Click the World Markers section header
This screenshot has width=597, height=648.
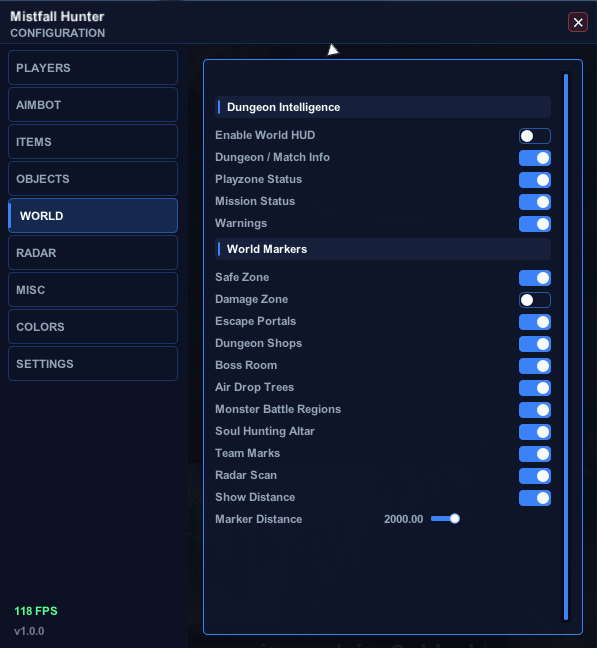pos(383,249)
